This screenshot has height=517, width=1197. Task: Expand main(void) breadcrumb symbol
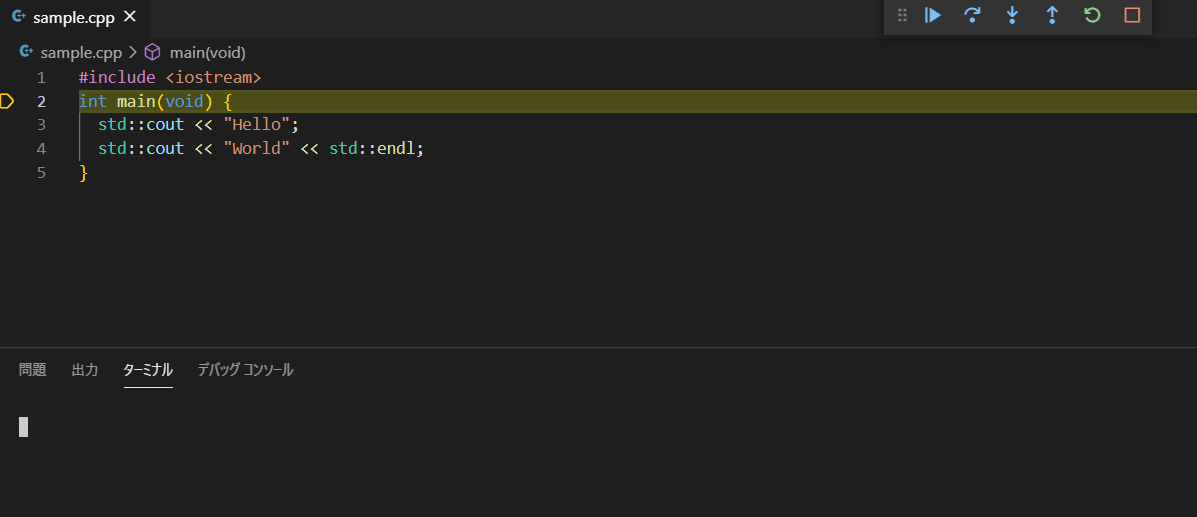[x=207, y=52]
